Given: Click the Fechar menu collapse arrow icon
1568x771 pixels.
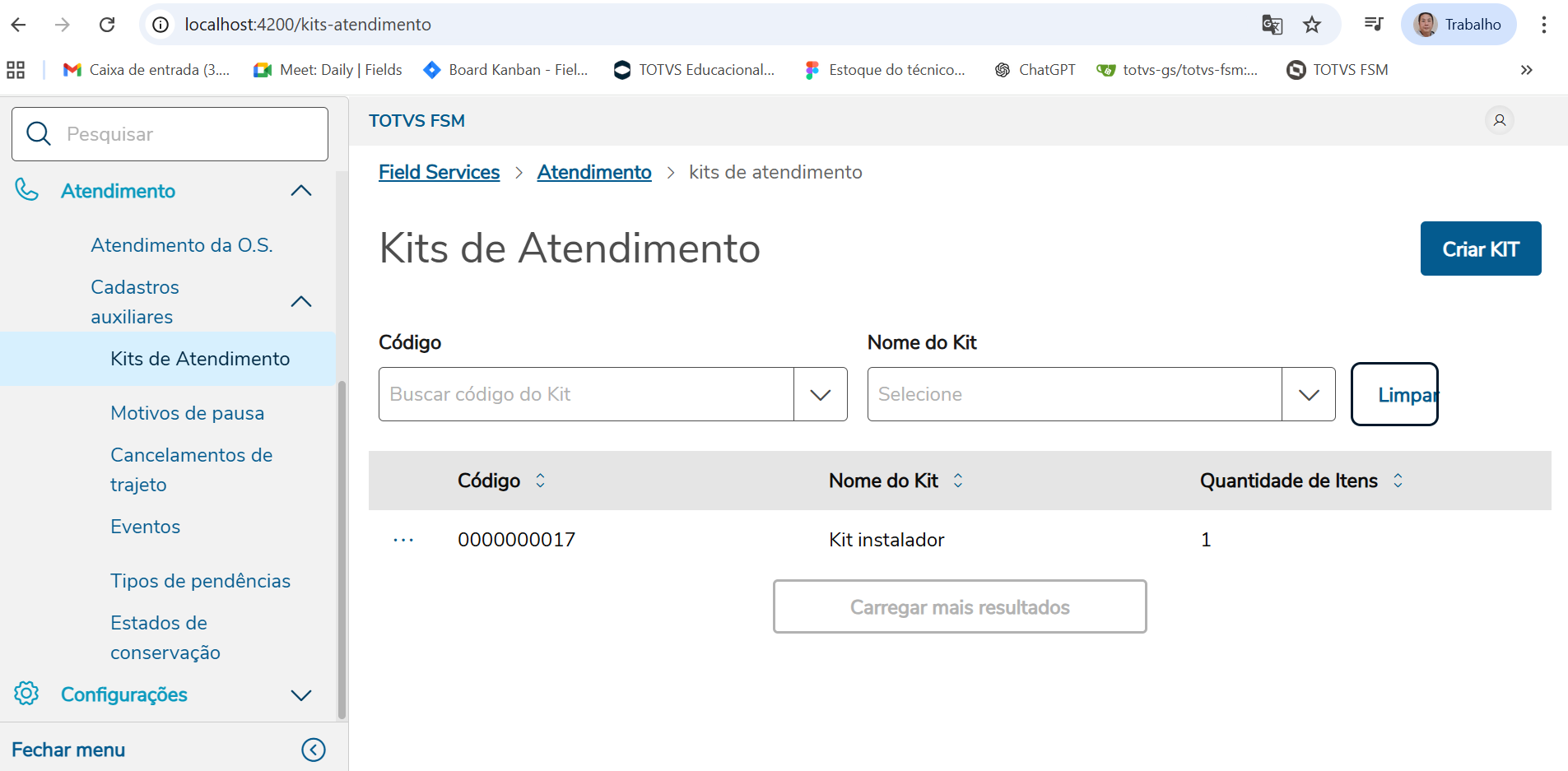Looking at the screenshot, I should pyautogui.click(x=314, y=750).
